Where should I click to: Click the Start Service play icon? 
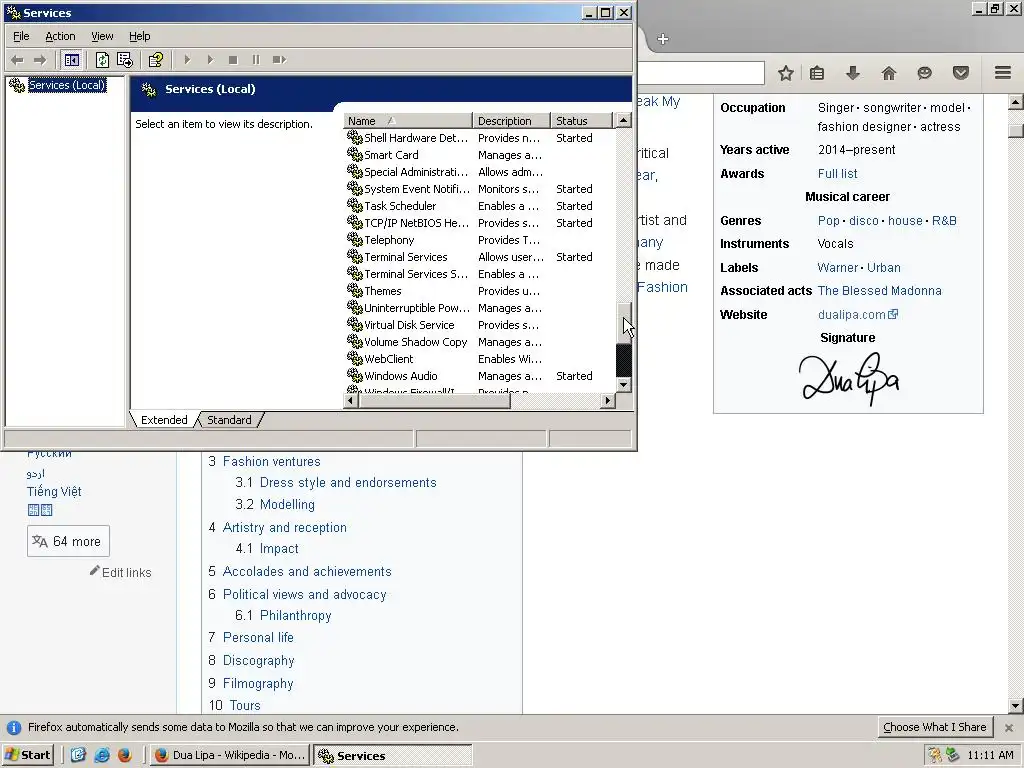click(187, 60)
